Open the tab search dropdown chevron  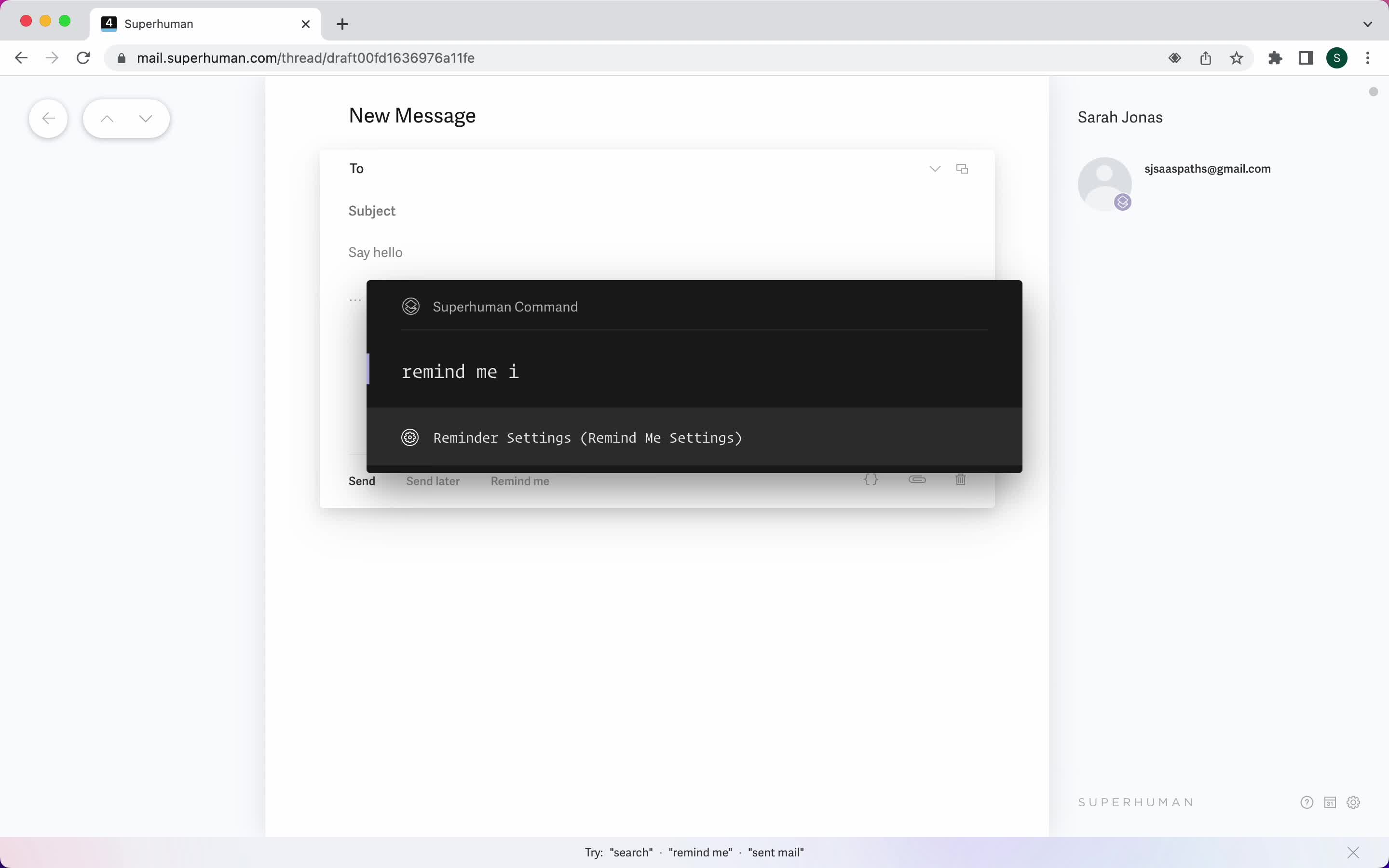coord(1367,24)
